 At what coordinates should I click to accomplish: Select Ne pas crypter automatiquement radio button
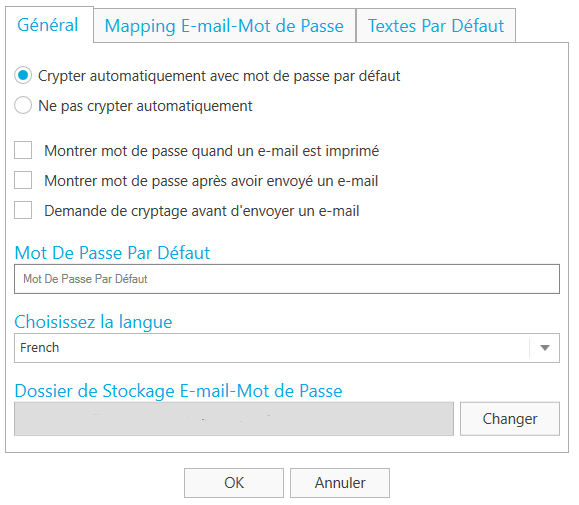tap(23, 106)
